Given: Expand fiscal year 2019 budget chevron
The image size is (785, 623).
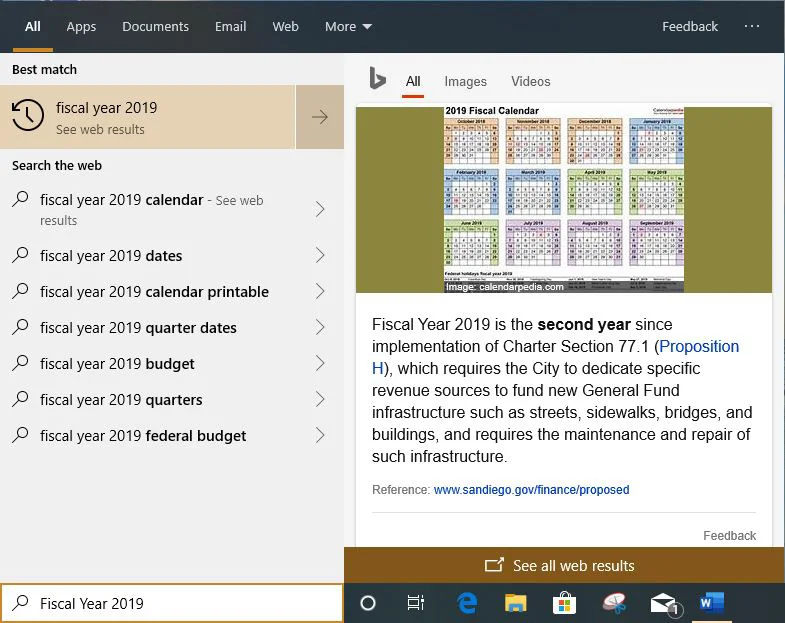Looking at the screenshot, I should click(320, 364).
